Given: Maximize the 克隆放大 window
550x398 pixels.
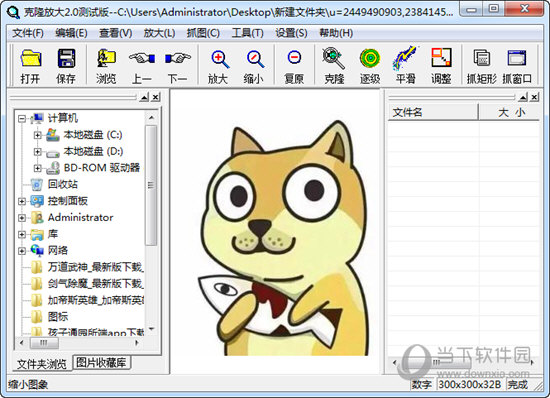Looking at the screenshot, I should (x=494, y=9).
